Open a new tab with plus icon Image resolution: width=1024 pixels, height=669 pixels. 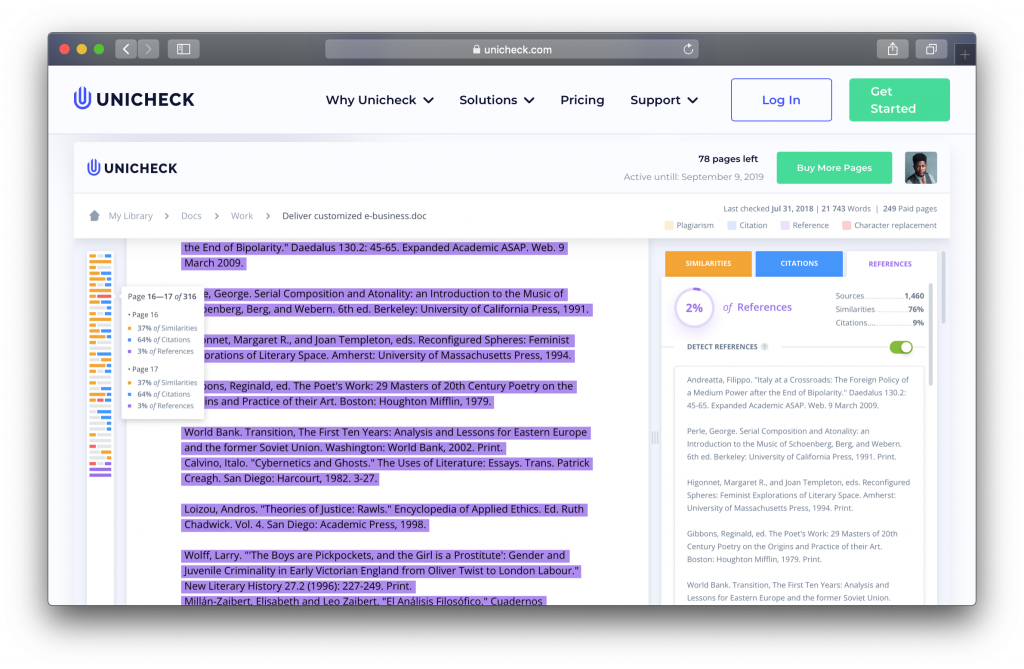tap(965, 55)
